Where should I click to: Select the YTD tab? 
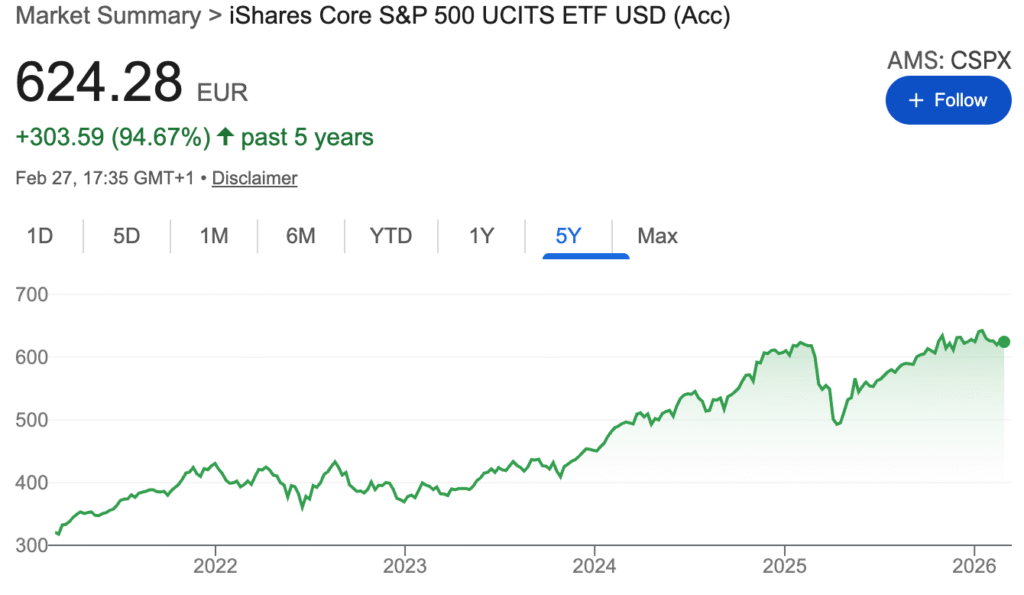point(390,236)
